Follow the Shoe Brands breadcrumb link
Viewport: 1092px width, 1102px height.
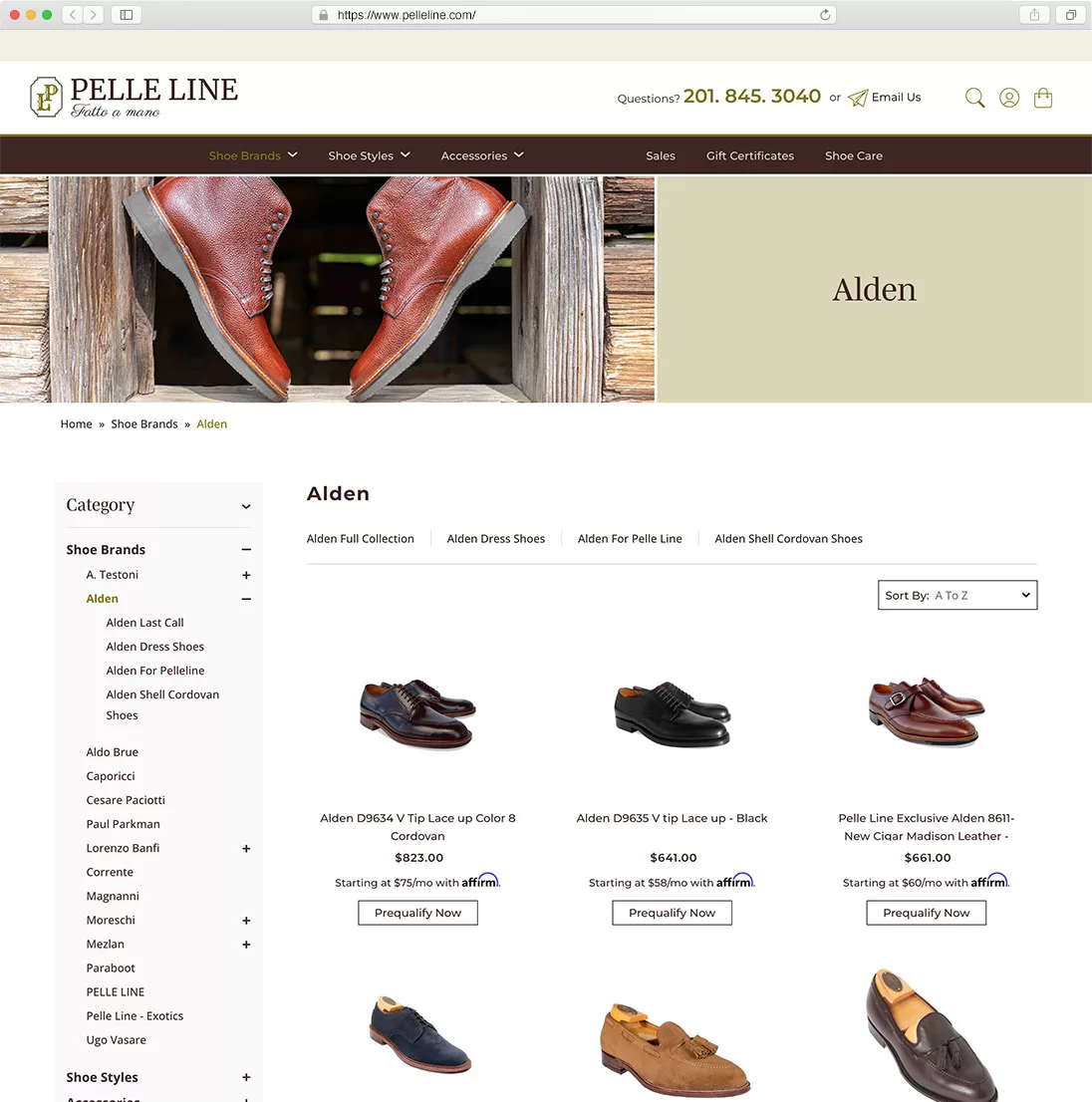coord(144,423)
